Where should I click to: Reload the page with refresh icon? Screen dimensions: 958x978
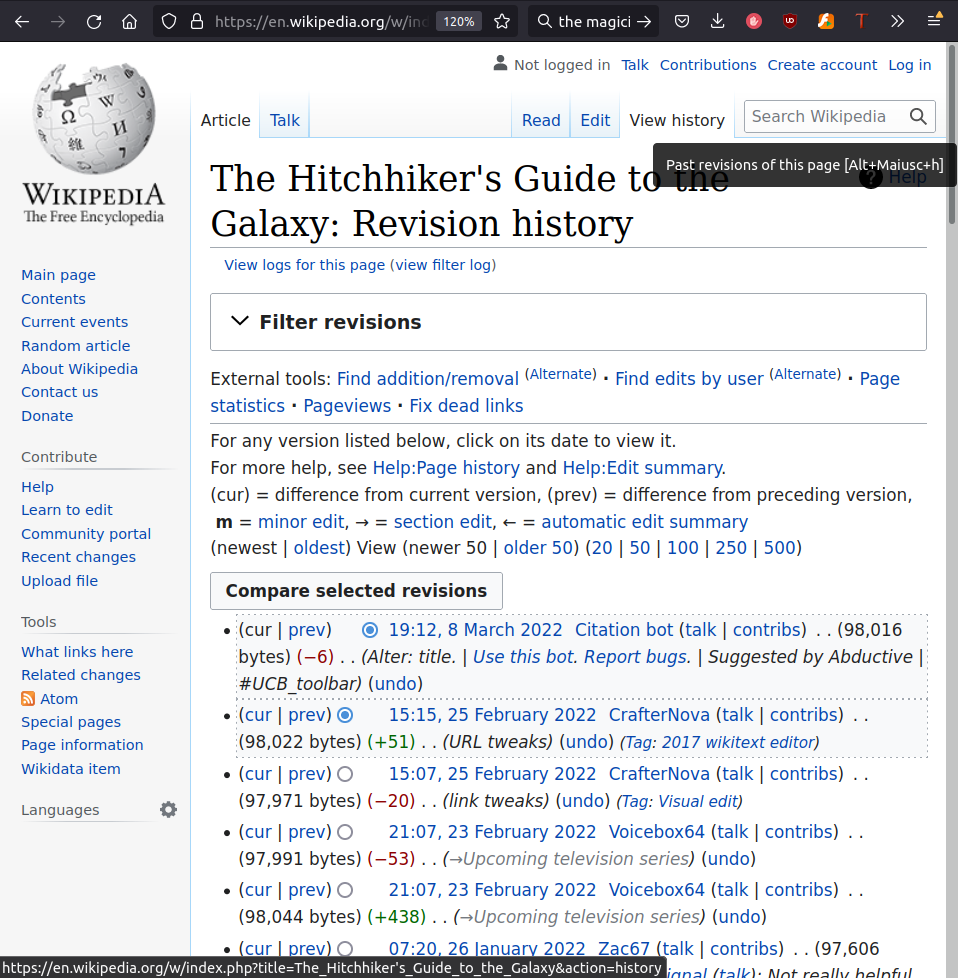click(x=94, y=22)
